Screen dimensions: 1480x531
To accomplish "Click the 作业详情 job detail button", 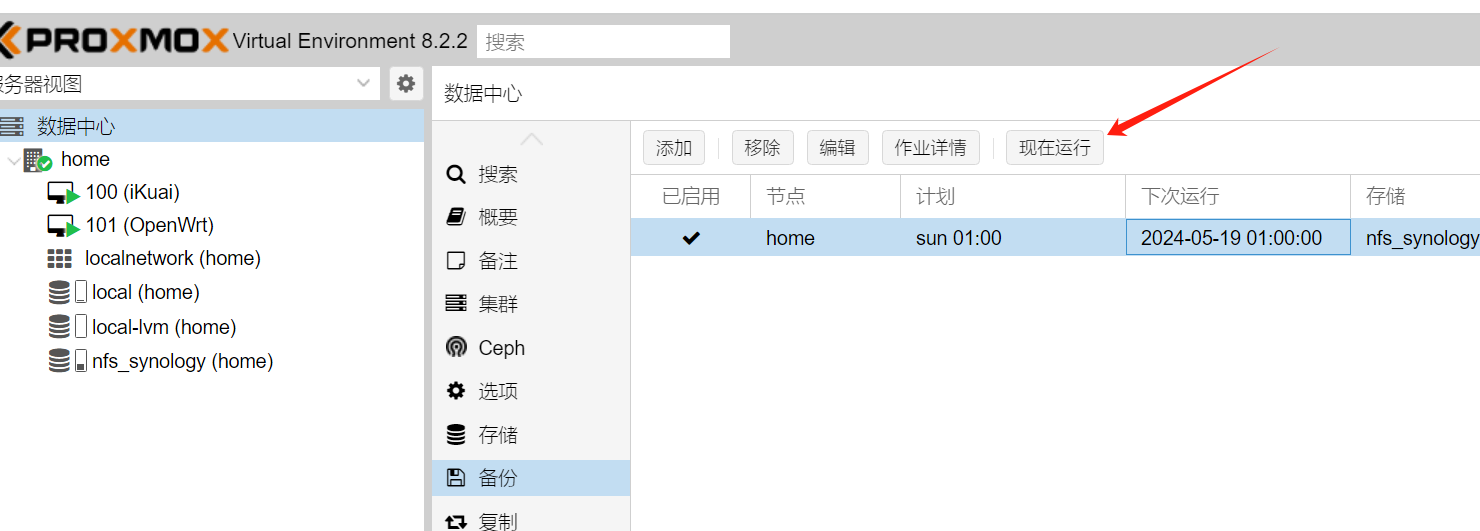I will pos(930,148).
